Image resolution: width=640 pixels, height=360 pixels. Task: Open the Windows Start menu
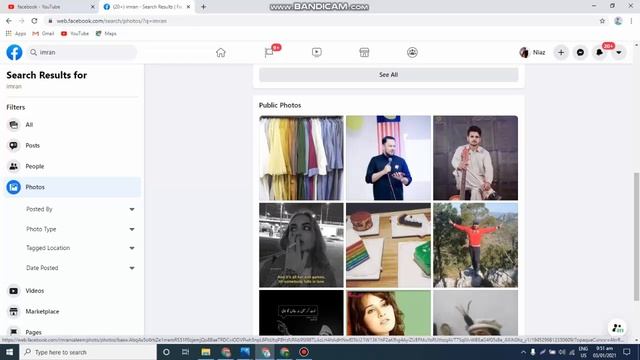(x=9, y=352)
